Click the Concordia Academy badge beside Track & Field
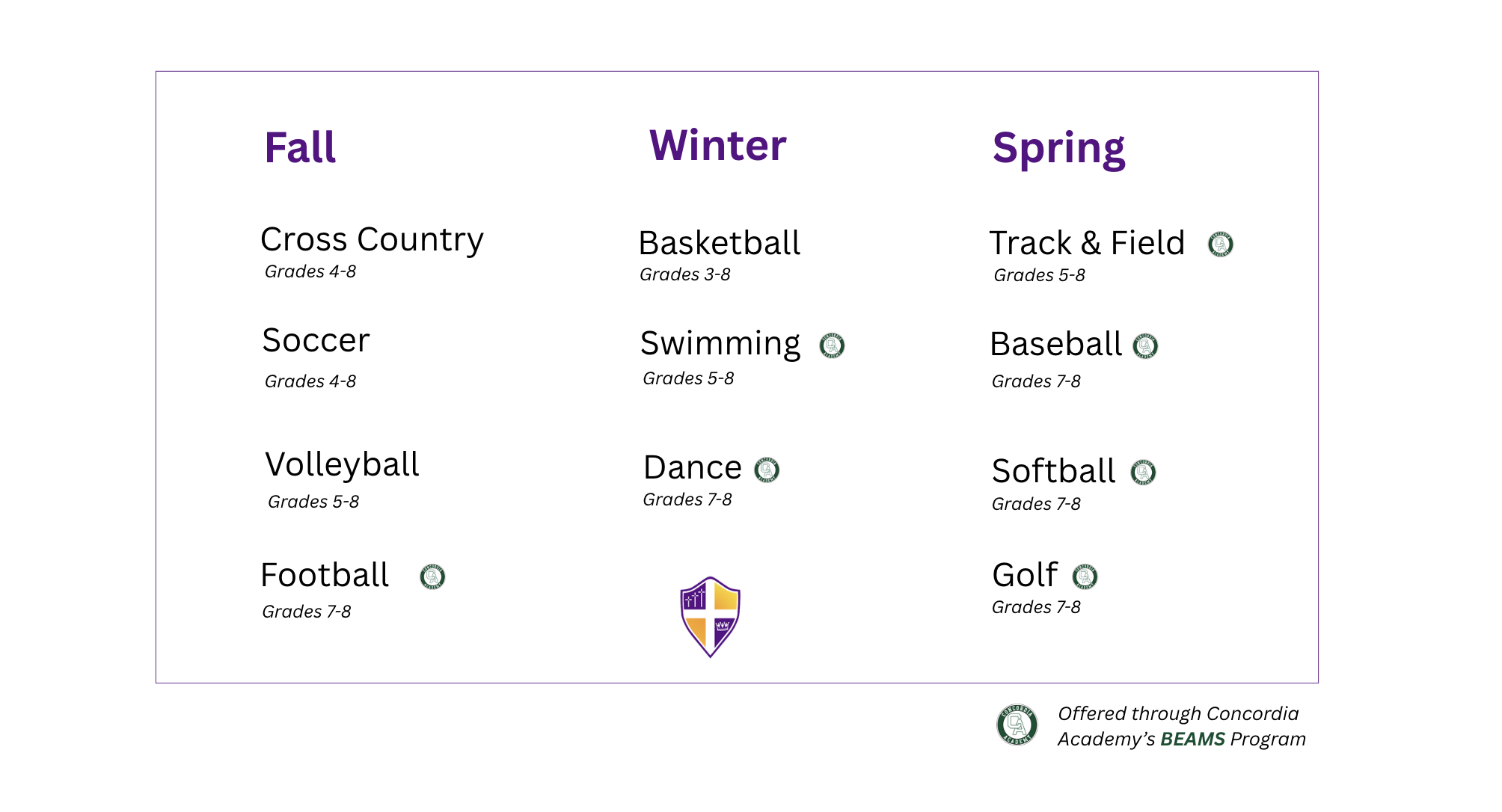 coord(1220,244)
